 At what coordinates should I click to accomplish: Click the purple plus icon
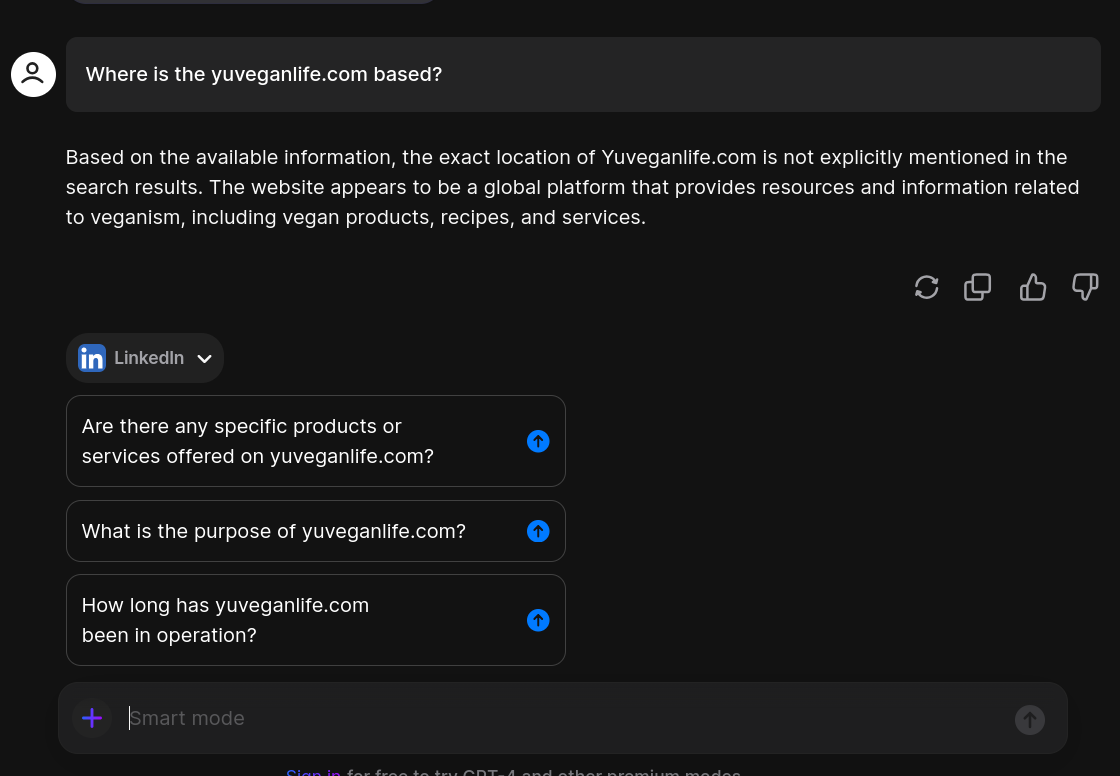pos(92,718)
